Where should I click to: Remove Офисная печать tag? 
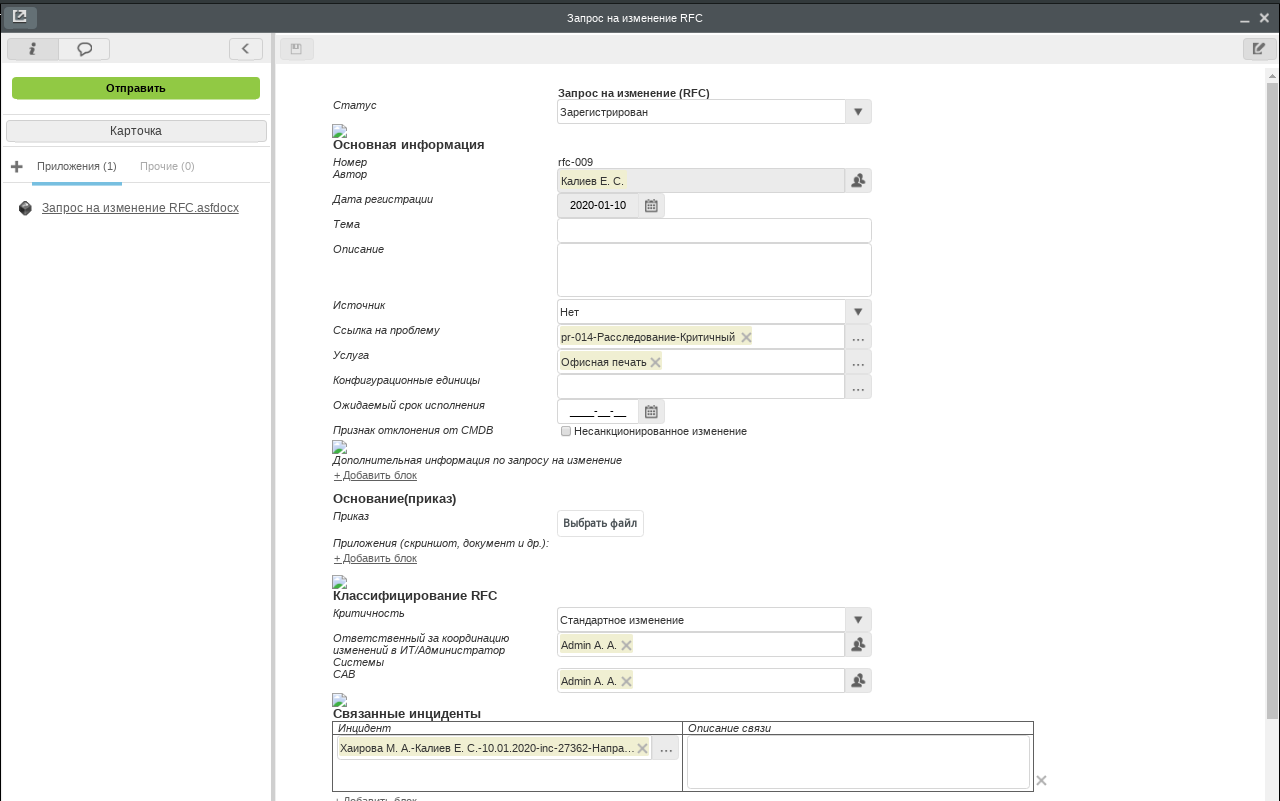(x=655, y=362)
